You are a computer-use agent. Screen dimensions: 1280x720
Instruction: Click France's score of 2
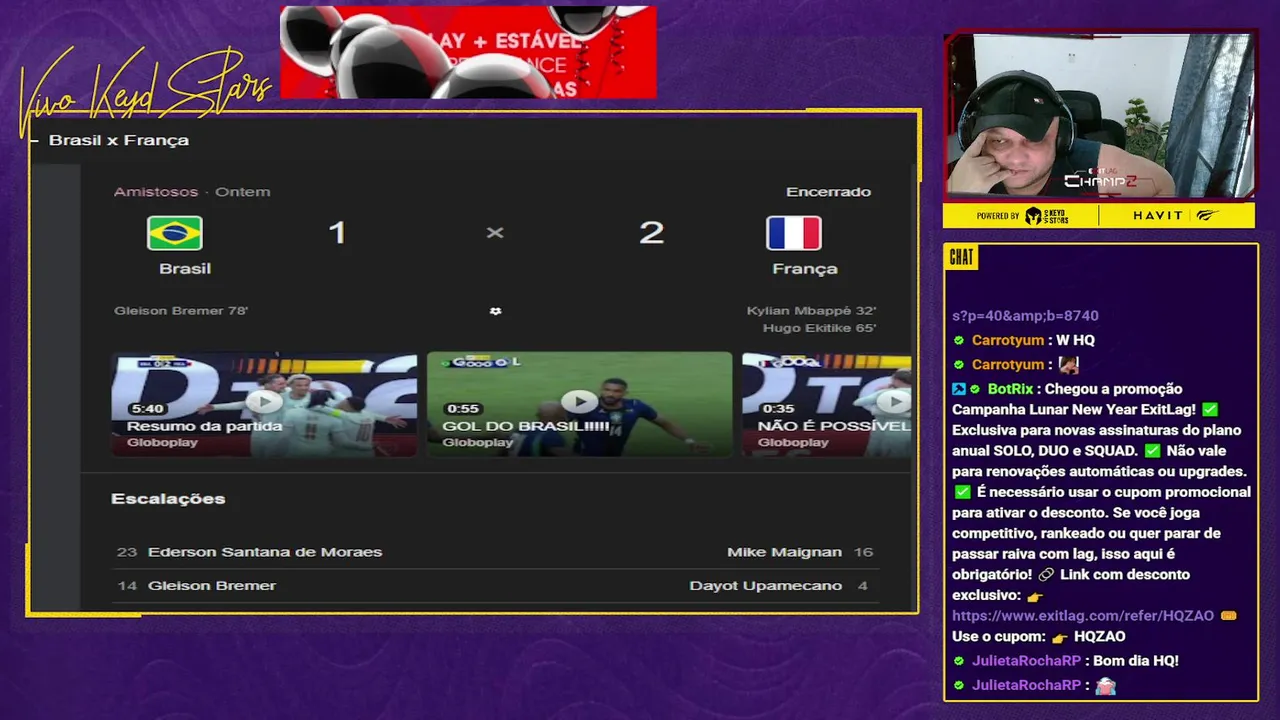tap(651, 233)
